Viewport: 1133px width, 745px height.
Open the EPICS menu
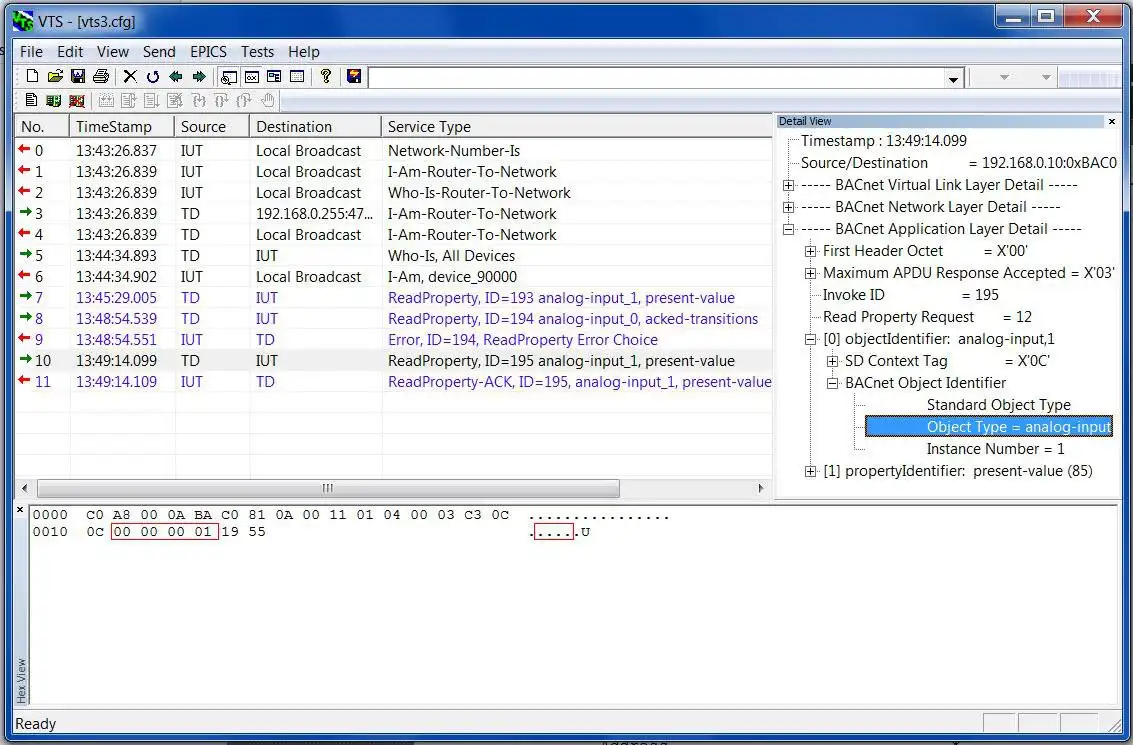[208, 52]
